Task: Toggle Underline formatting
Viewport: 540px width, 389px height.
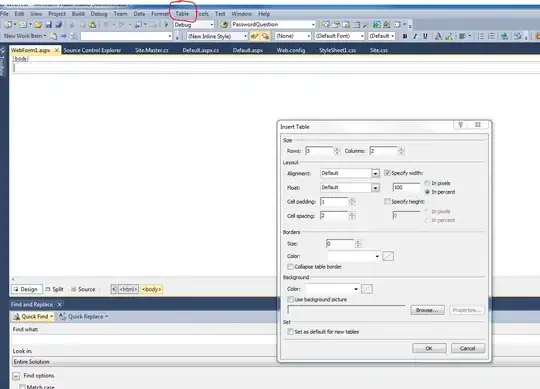Action: tap(425, 36)
